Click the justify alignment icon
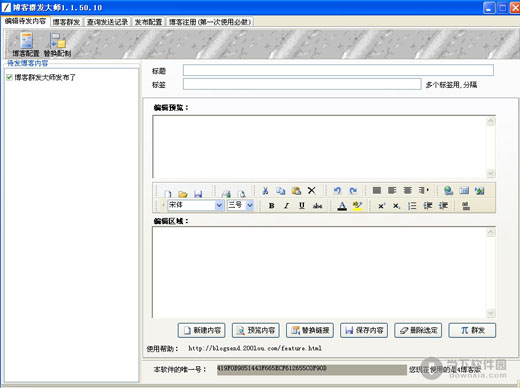520x388 pixels. pyautogui.click(x=377, y=190)
